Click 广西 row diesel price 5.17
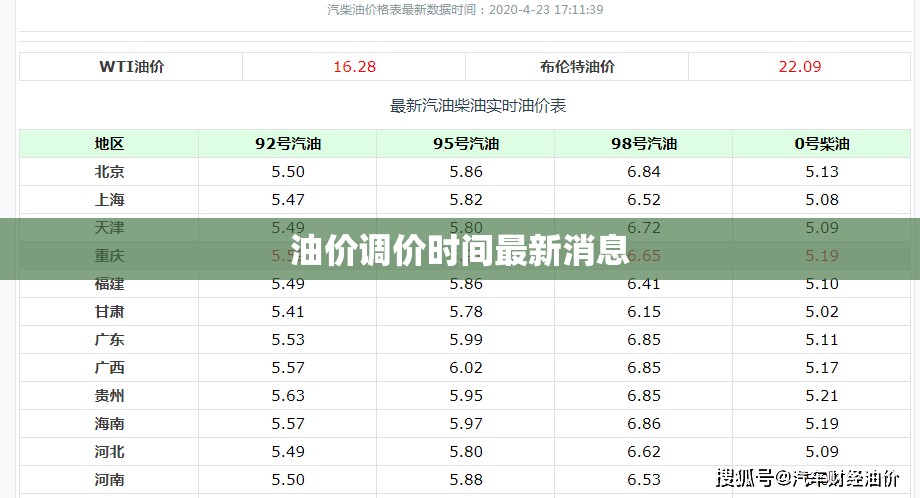 (x=821, y=368)
